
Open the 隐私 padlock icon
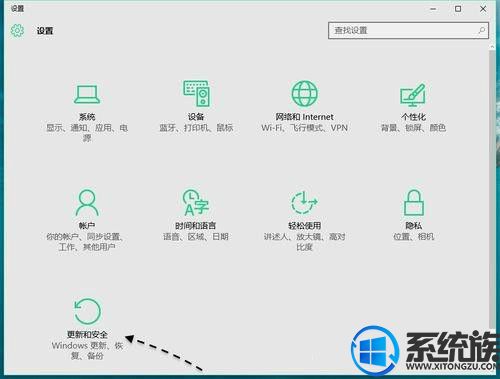pos(413,202)
